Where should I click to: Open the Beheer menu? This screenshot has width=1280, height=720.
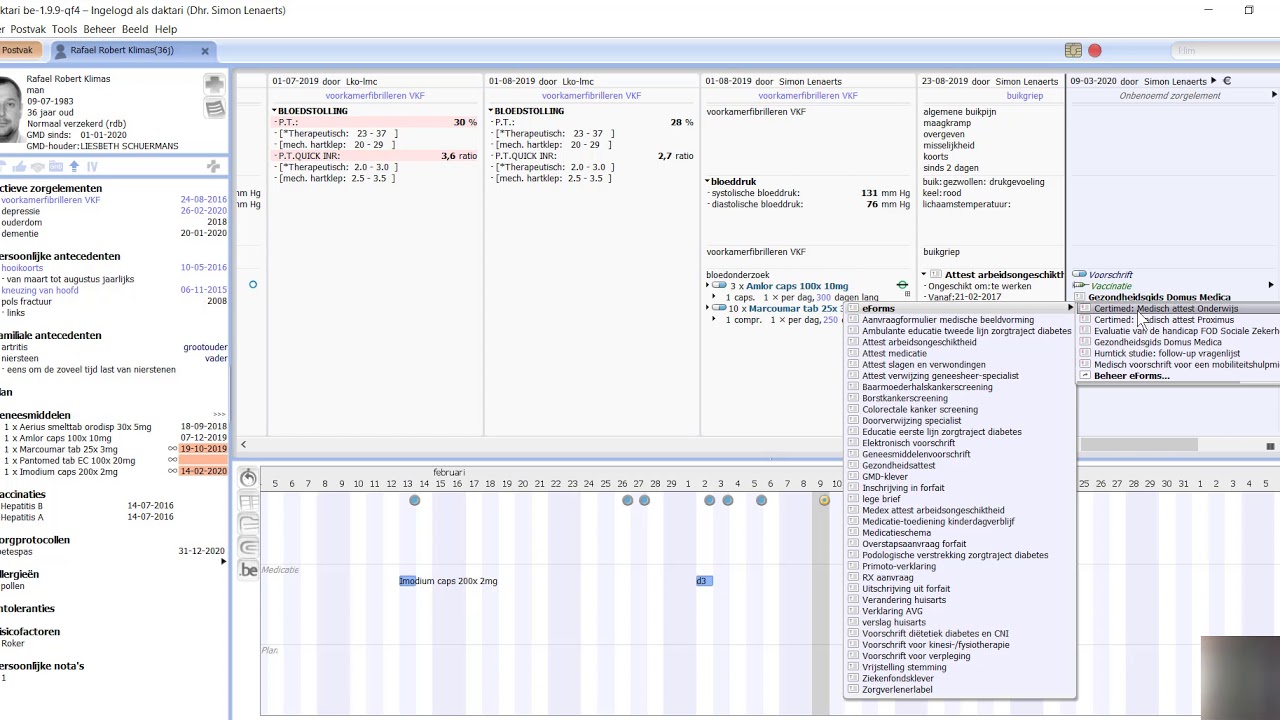coord(99,29)
